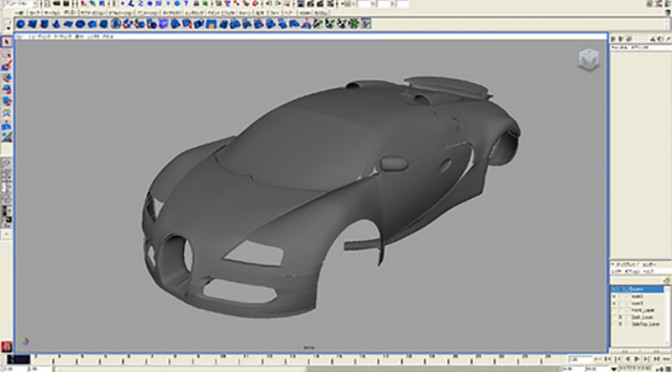Pick the Rotate tool in toolbox
672x372 pixels.
pyautogui.click(x=6, y=90)
